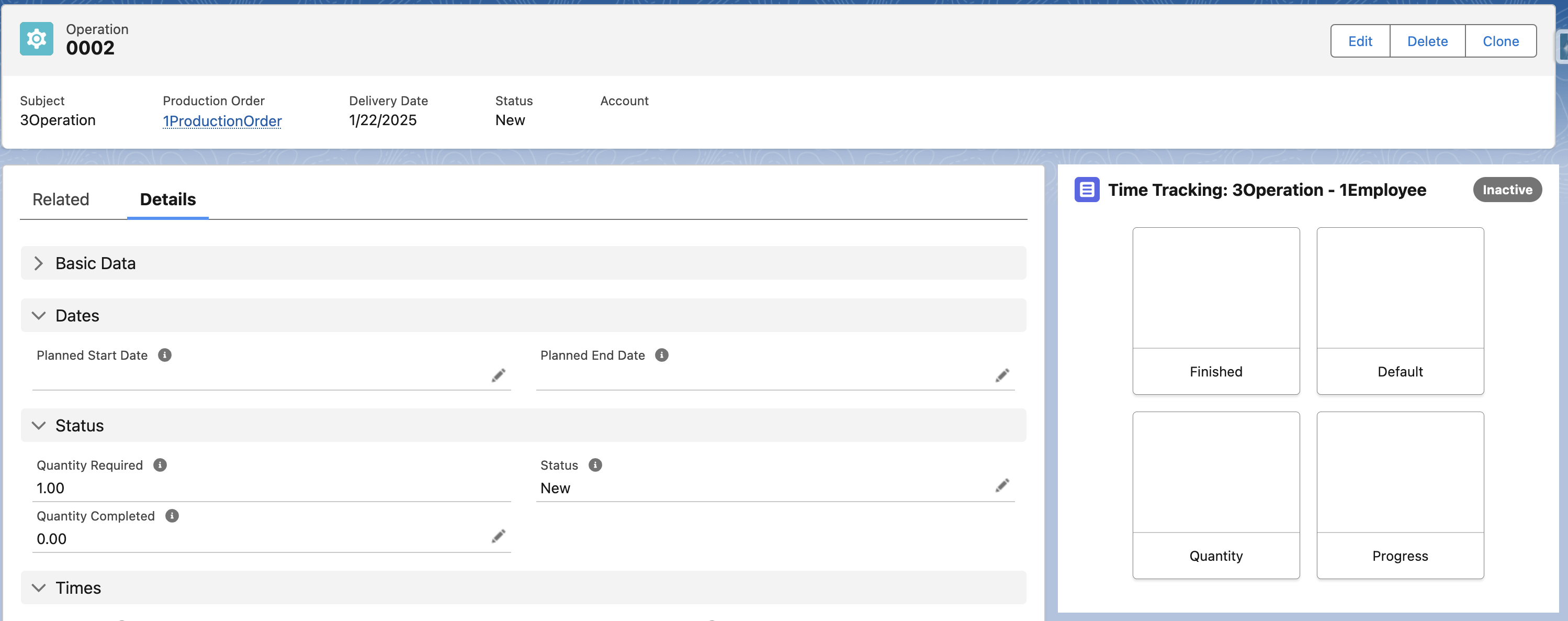Click the Delete button
1568x621 pixels.
click(1427, 41)
